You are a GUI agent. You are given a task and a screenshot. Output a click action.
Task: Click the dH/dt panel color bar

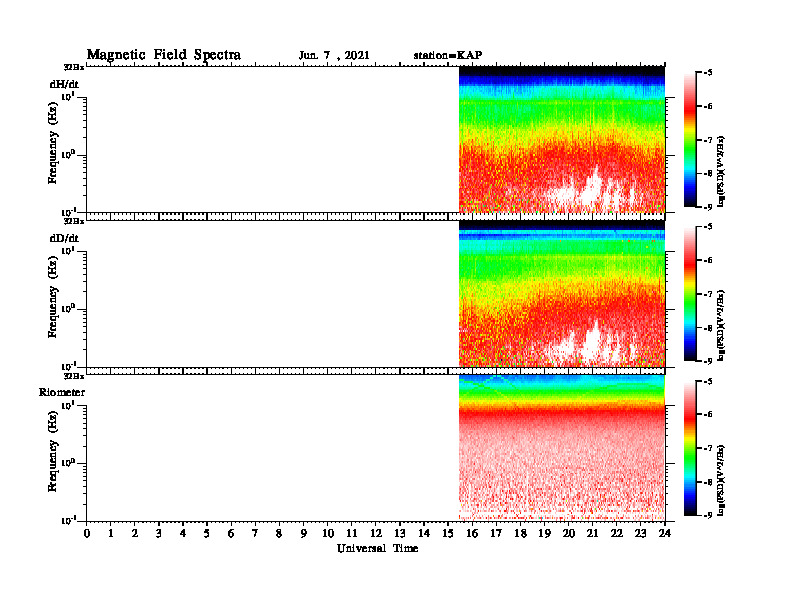point(689,140)
